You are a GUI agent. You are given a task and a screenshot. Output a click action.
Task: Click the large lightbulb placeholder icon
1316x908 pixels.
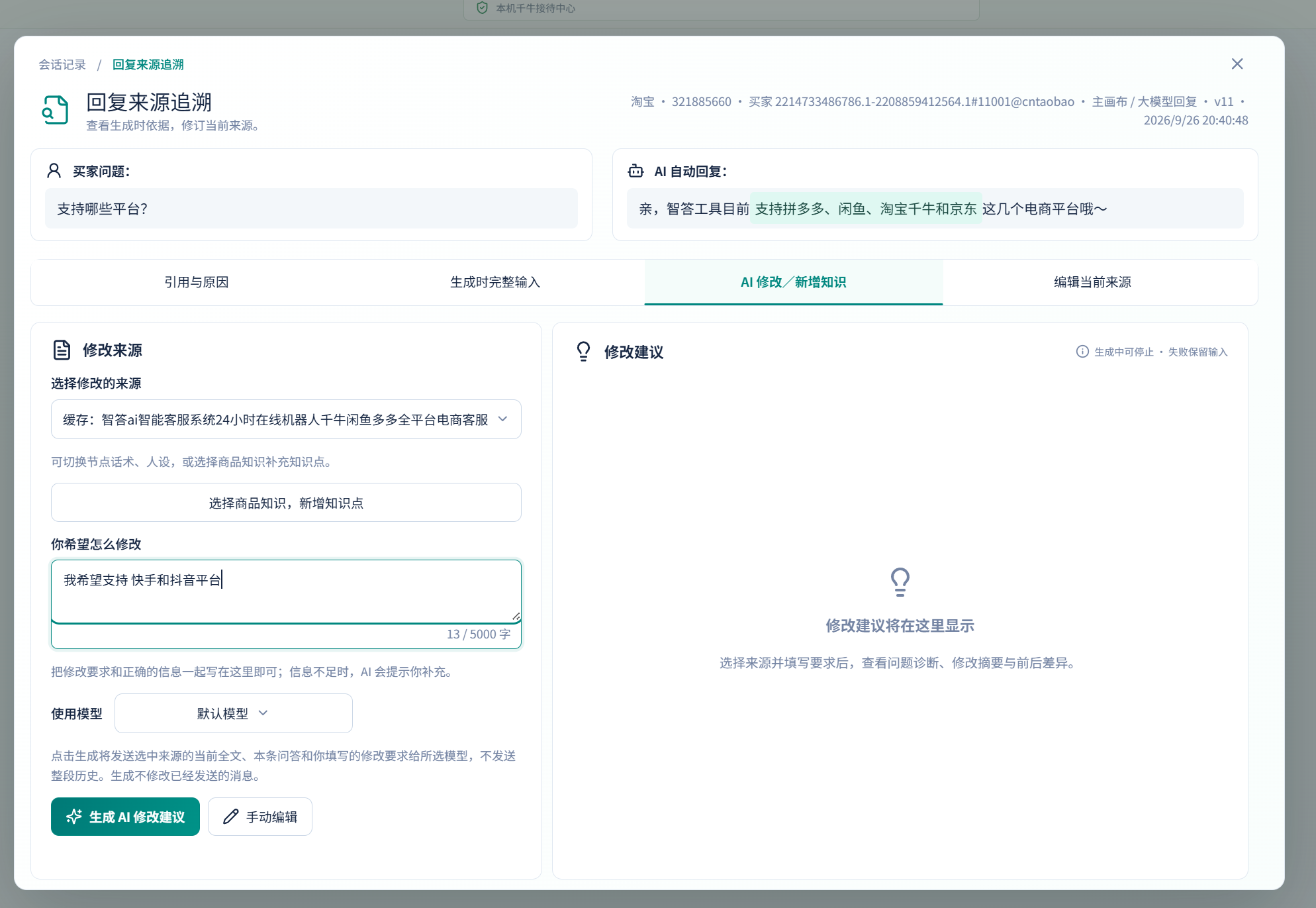tap(900, 582)
